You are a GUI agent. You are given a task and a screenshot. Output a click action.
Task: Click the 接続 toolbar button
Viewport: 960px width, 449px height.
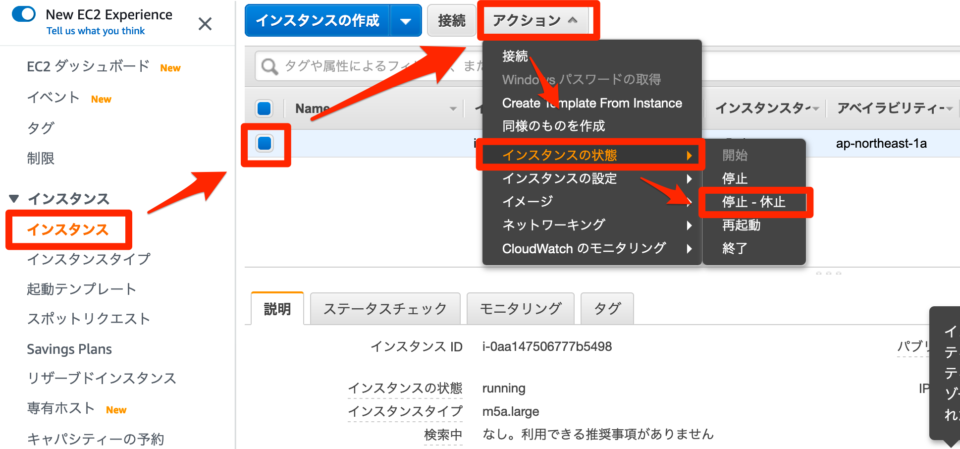pos(452,20)
